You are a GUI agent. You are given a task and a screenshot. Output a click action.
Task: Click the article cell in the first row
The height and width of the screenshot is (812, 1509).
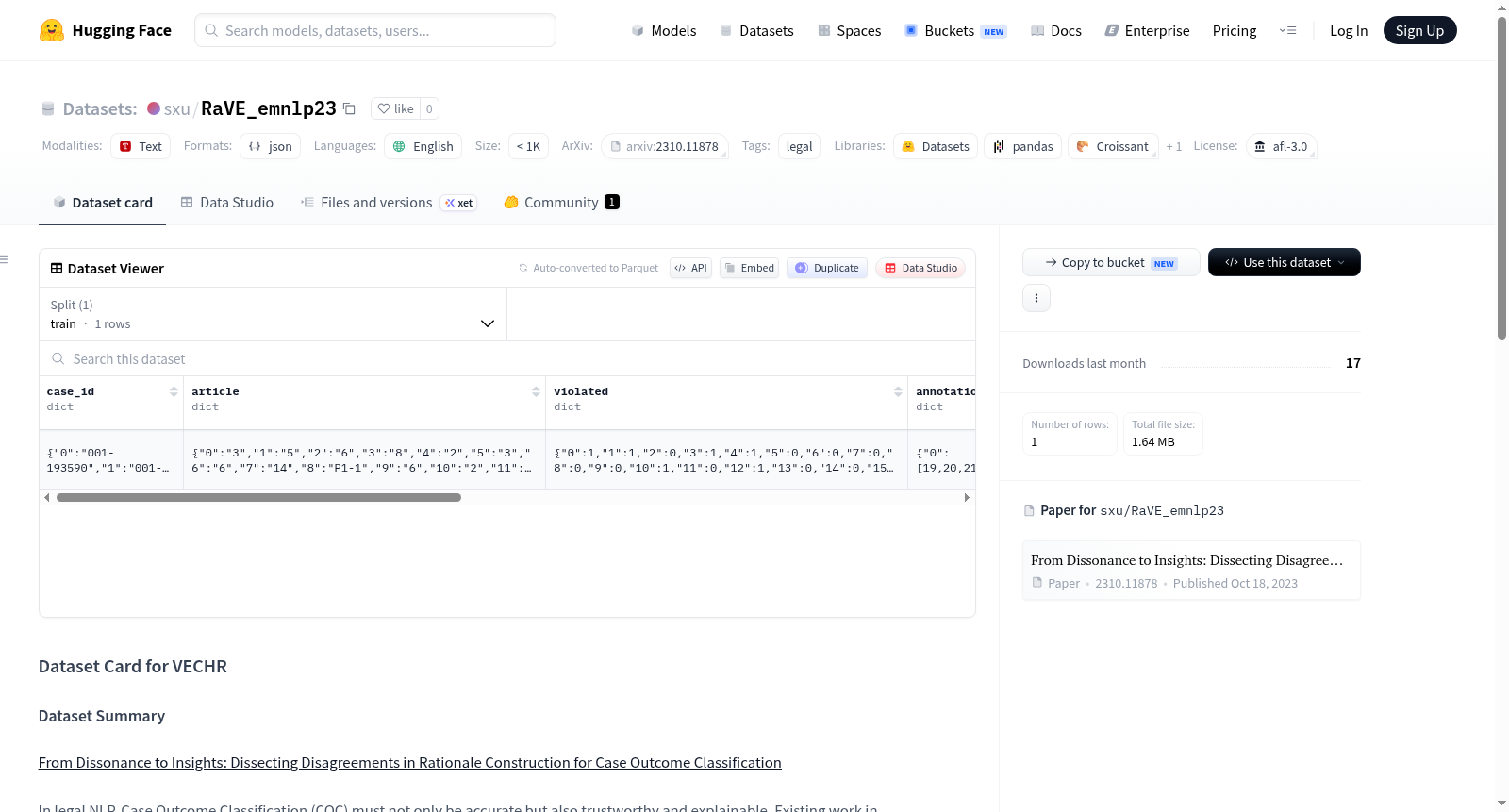(x=364, y=460)
